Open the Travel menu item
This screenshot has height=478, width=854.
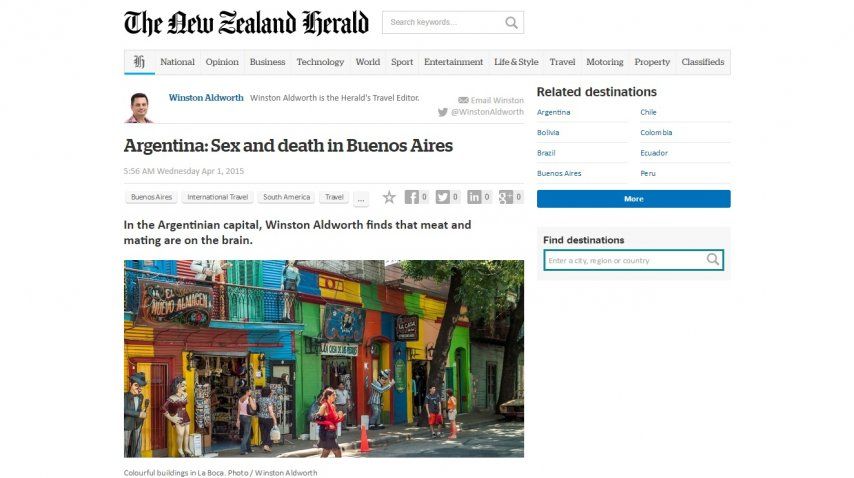point(562,62)
